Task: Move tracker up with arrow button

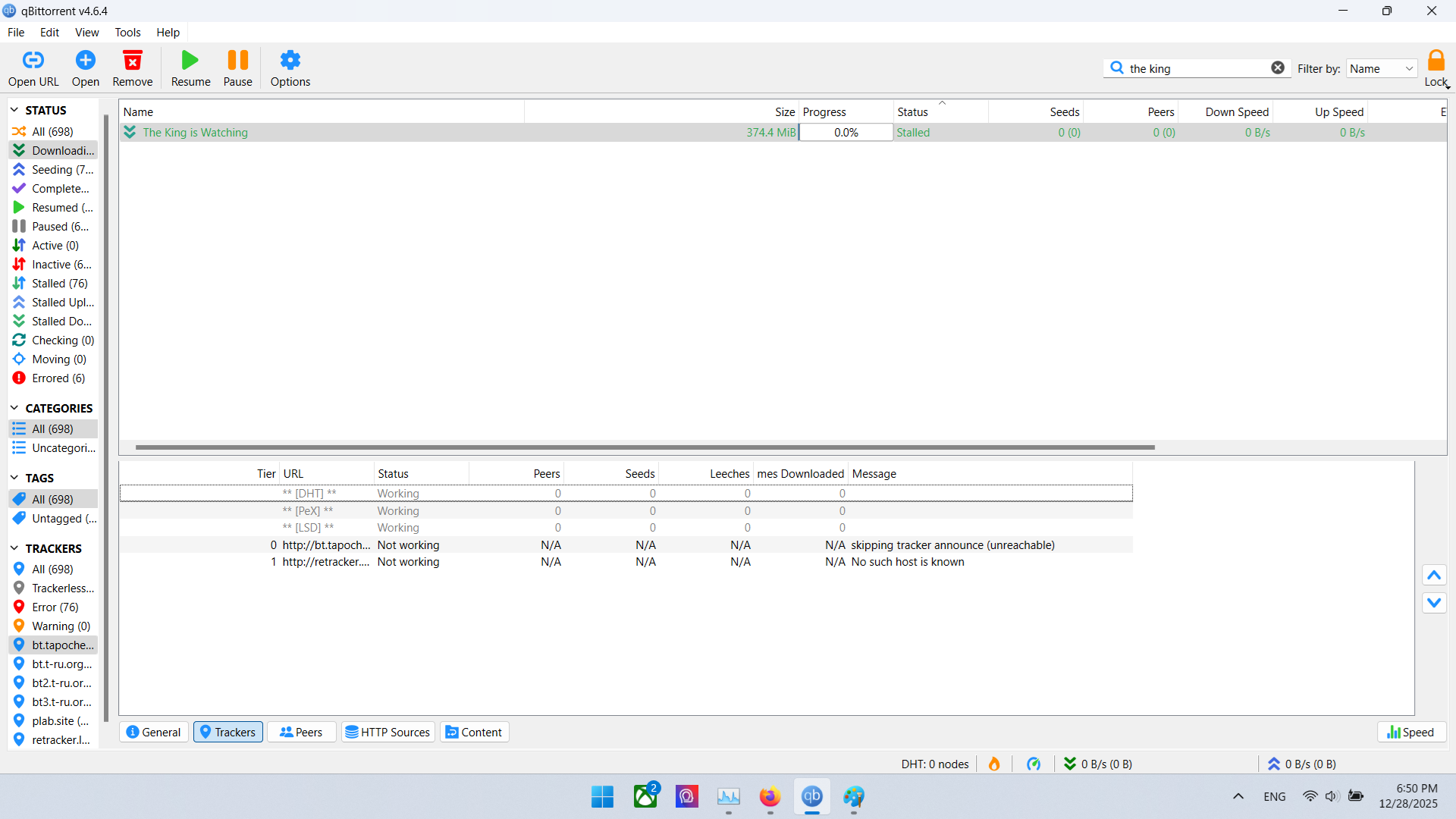Action: pyautogui.click(x=1434, y=576)
